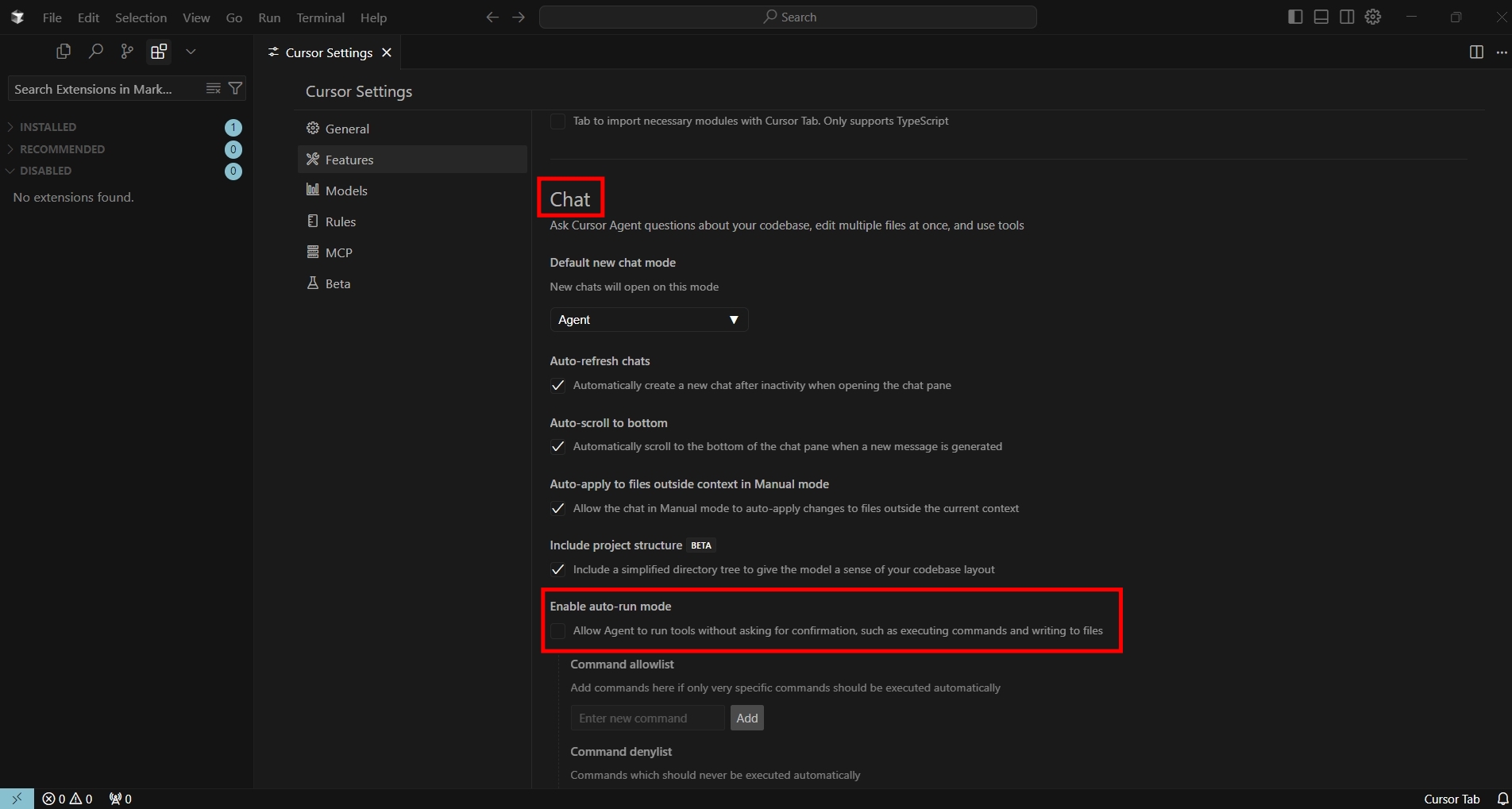1512x809 pixels.
Task: Open the File menu
Action: [x=52, y=17]
